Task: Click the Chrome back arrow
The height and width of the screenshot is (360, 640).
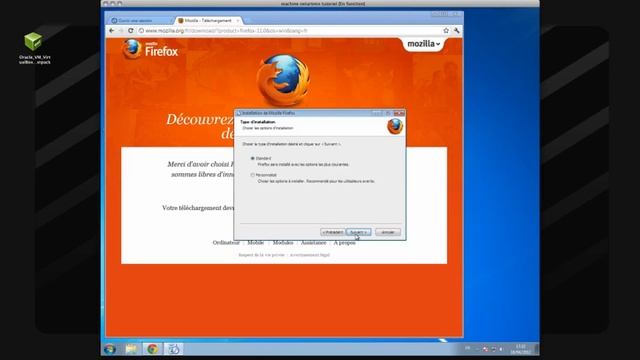Action: click(x=112, y=31)
